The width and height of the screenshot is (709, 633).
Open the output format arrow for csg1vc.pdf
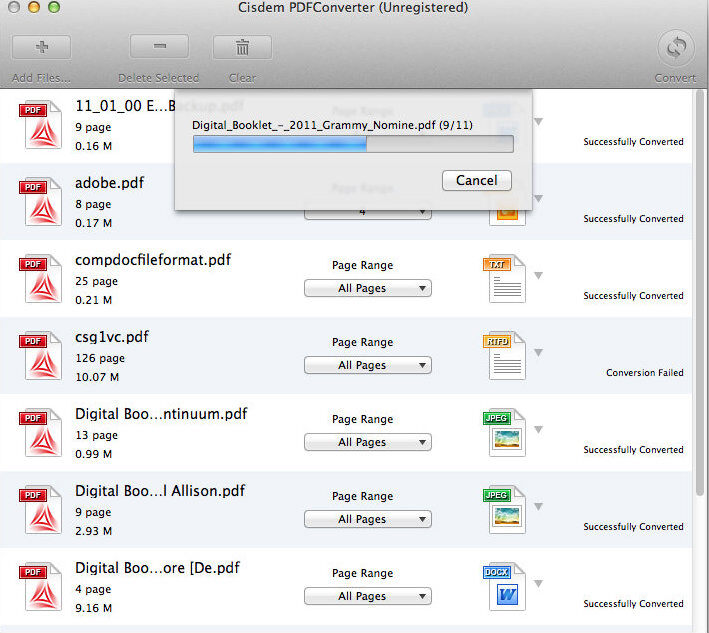[x=538, y=352]
